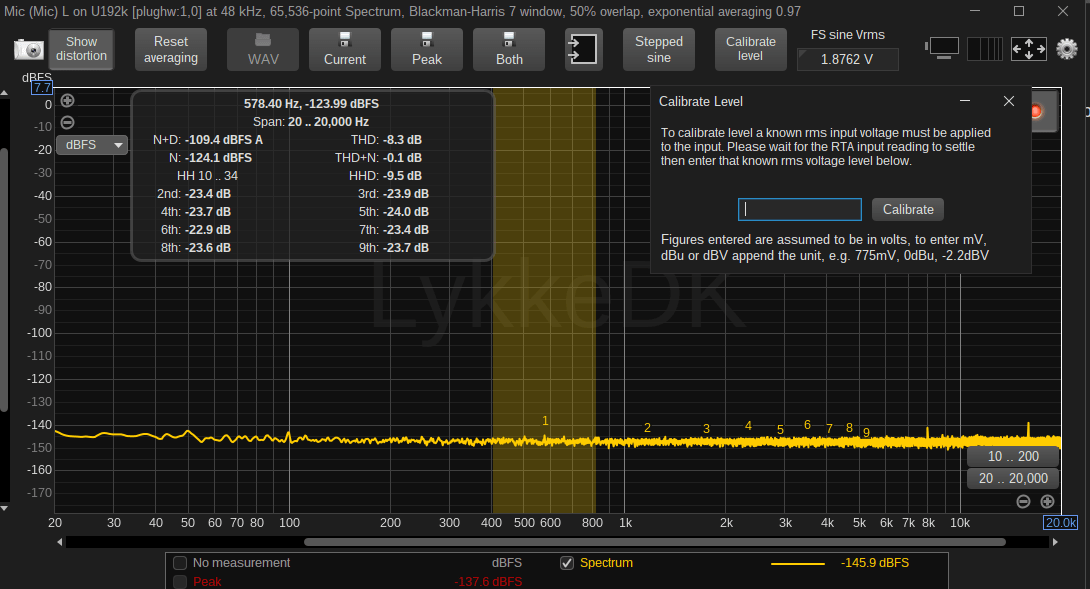The image size is (1090, 589).
Task: Click horizontal scrollbar right arrow
Action: click(1055, 542)
